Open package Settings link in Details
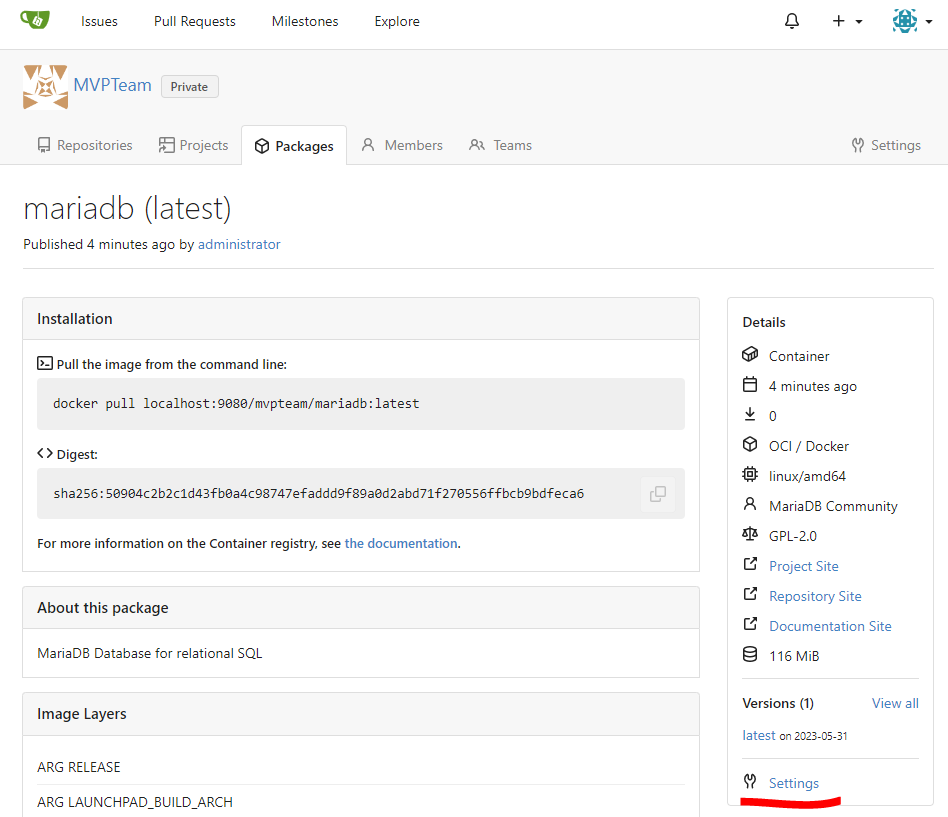The height and width of the screenshot is (817, 948). click(794, 783)
